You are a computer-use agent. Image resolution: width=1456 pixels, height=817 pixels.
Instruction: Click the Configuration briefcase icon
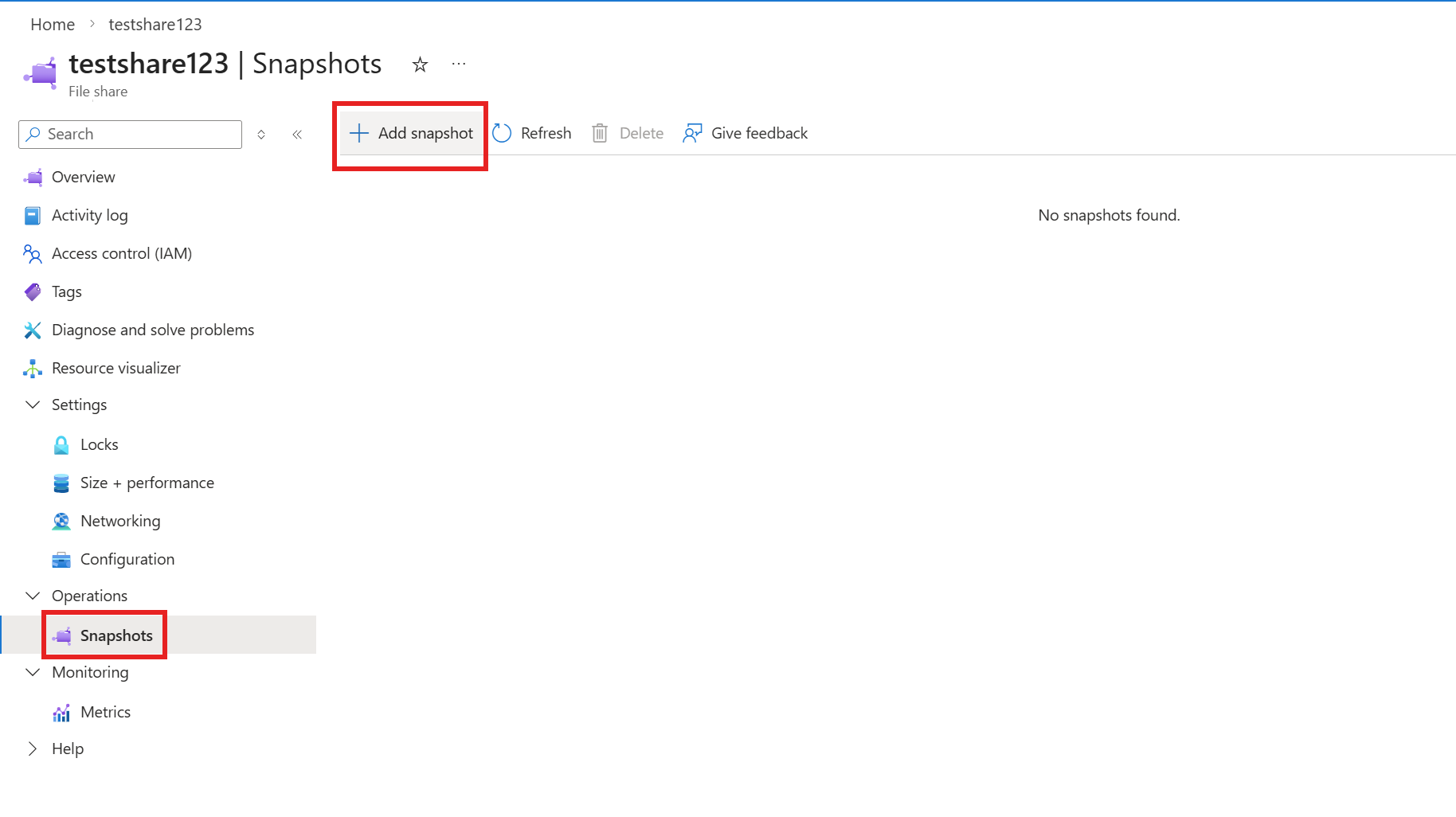tap(61, 559)
